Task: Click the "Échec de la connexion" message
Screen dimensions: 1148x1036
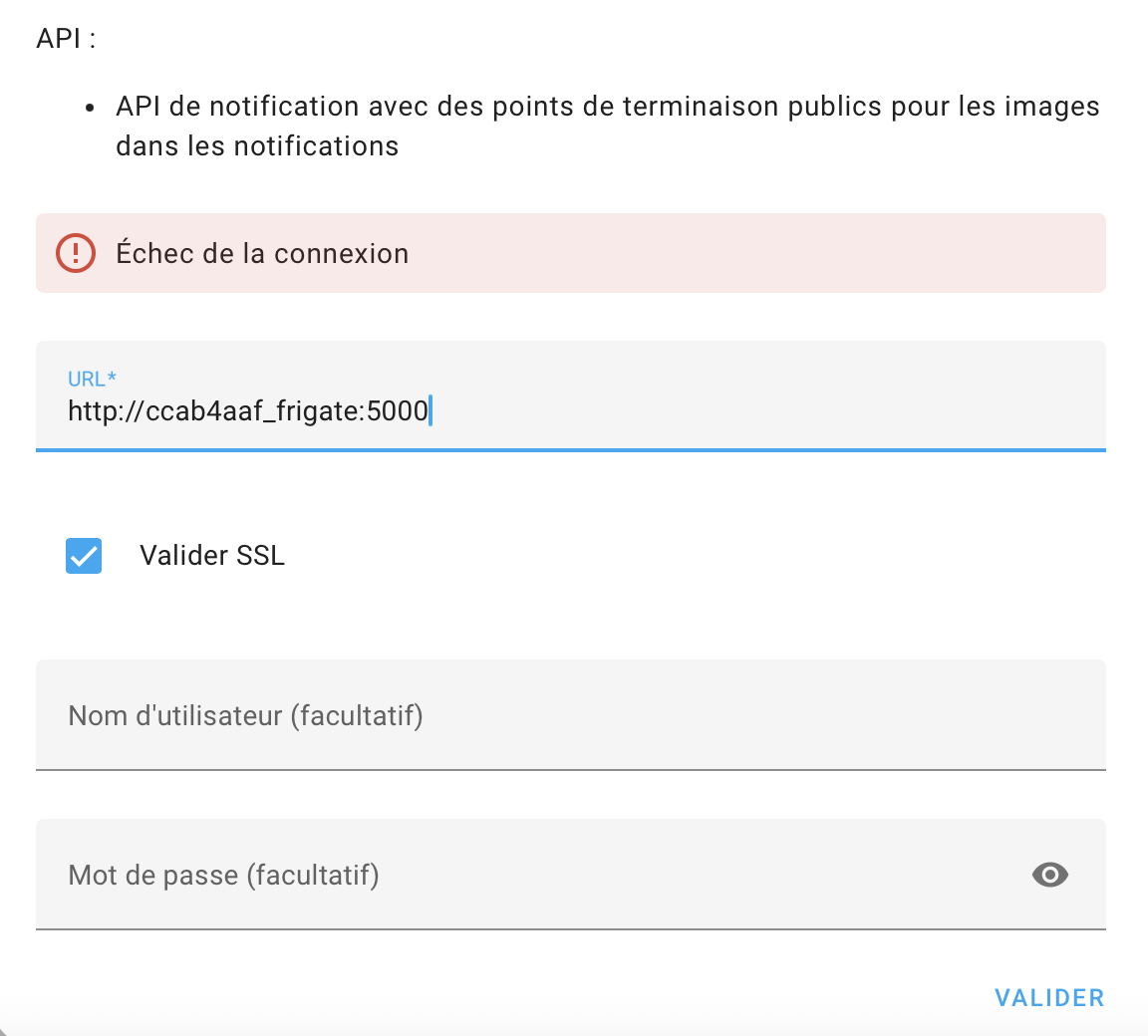Action: tap(262, 254)
